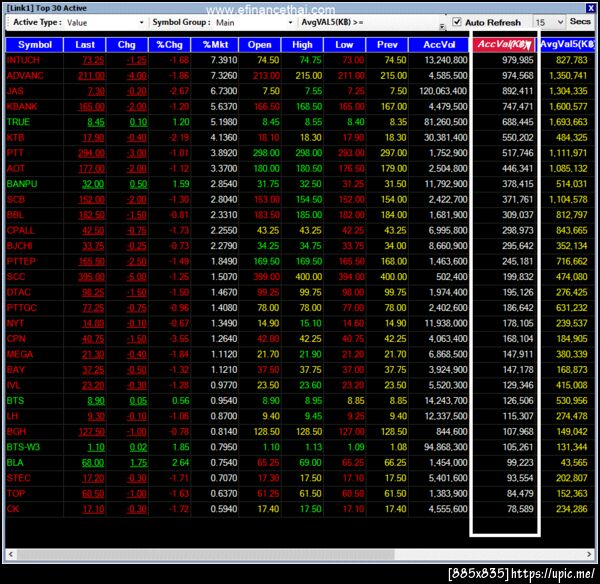Click the horizontal scrollbar thumb
The height and width of the screenshot is (584, 600).
pyautogui.click(x=205, y=554)
